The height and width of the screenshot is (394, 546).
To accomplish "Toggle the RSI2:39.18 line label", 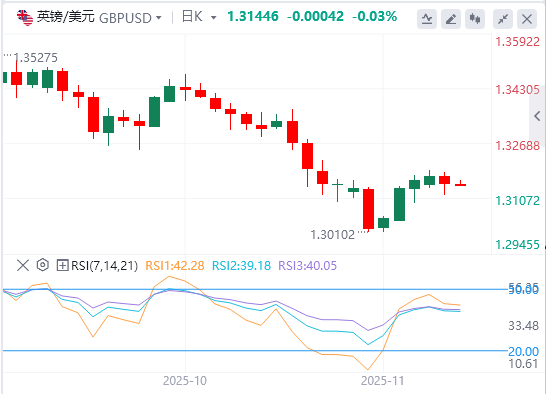I will tap(241, 266).
